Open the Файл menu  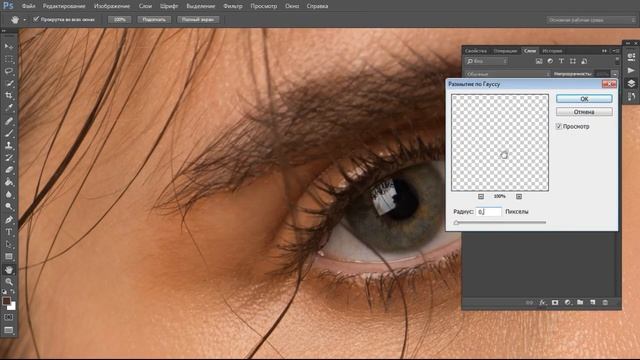28,6
